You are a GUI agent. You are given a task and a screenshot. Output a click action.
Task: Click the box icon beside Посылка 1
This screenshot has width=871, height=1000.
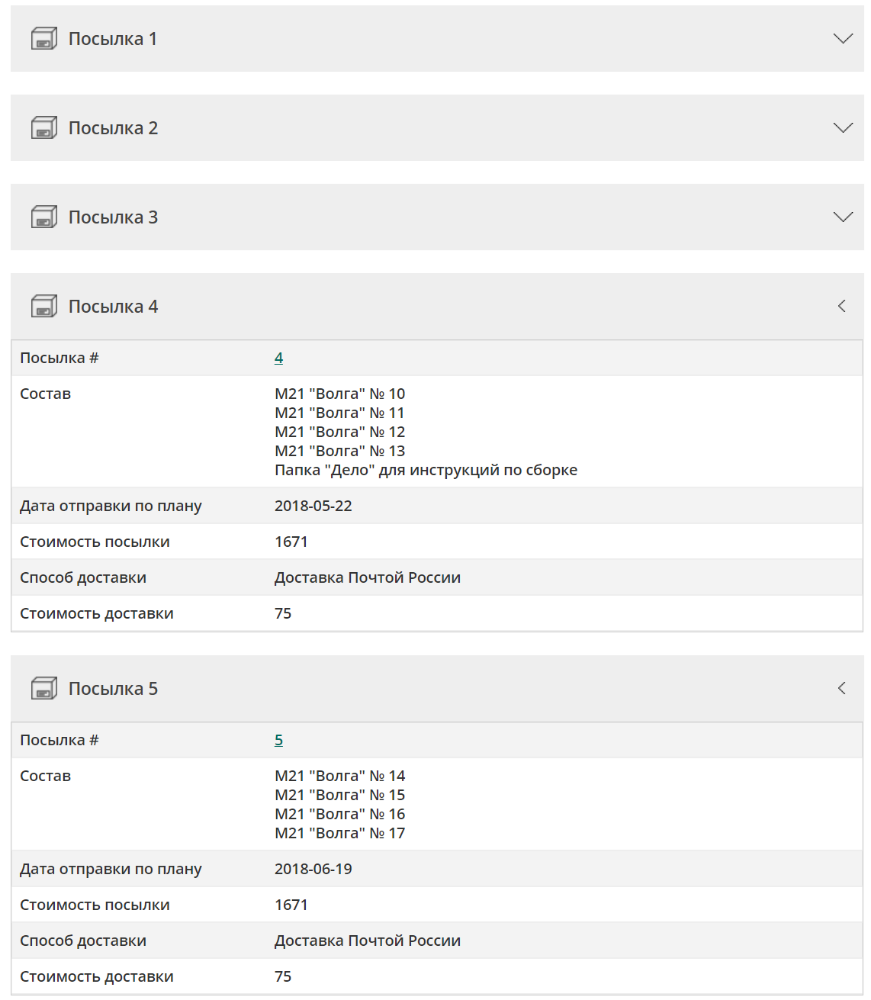click(44, 39)
